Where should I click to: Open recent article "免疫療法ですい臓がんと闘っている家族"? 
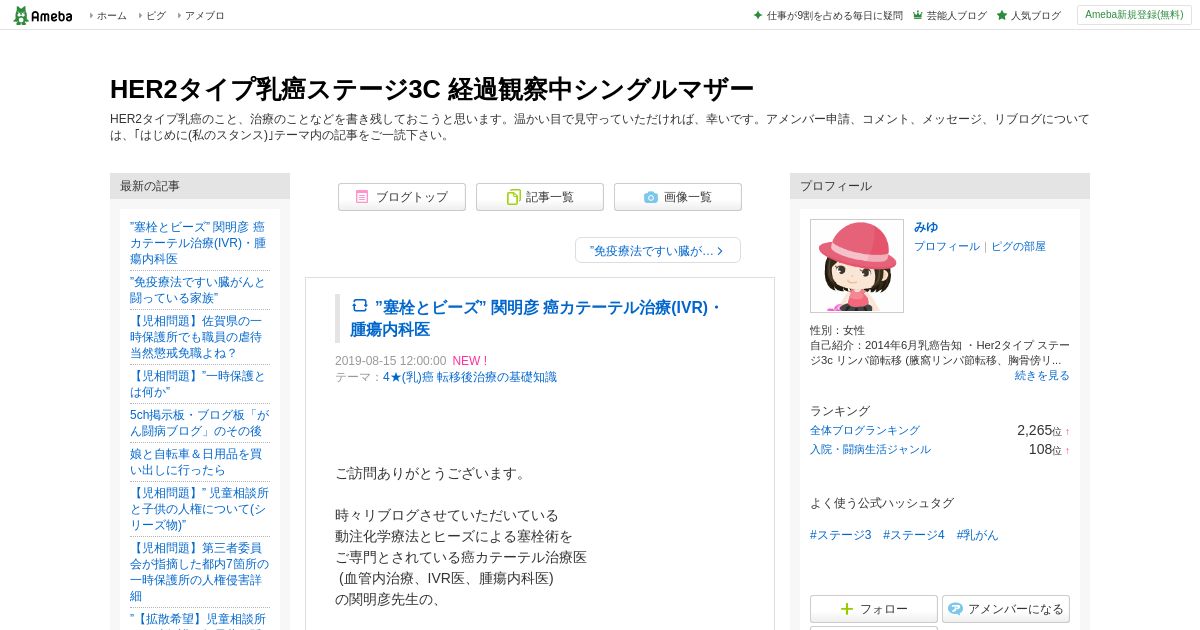tap(198, 290)
